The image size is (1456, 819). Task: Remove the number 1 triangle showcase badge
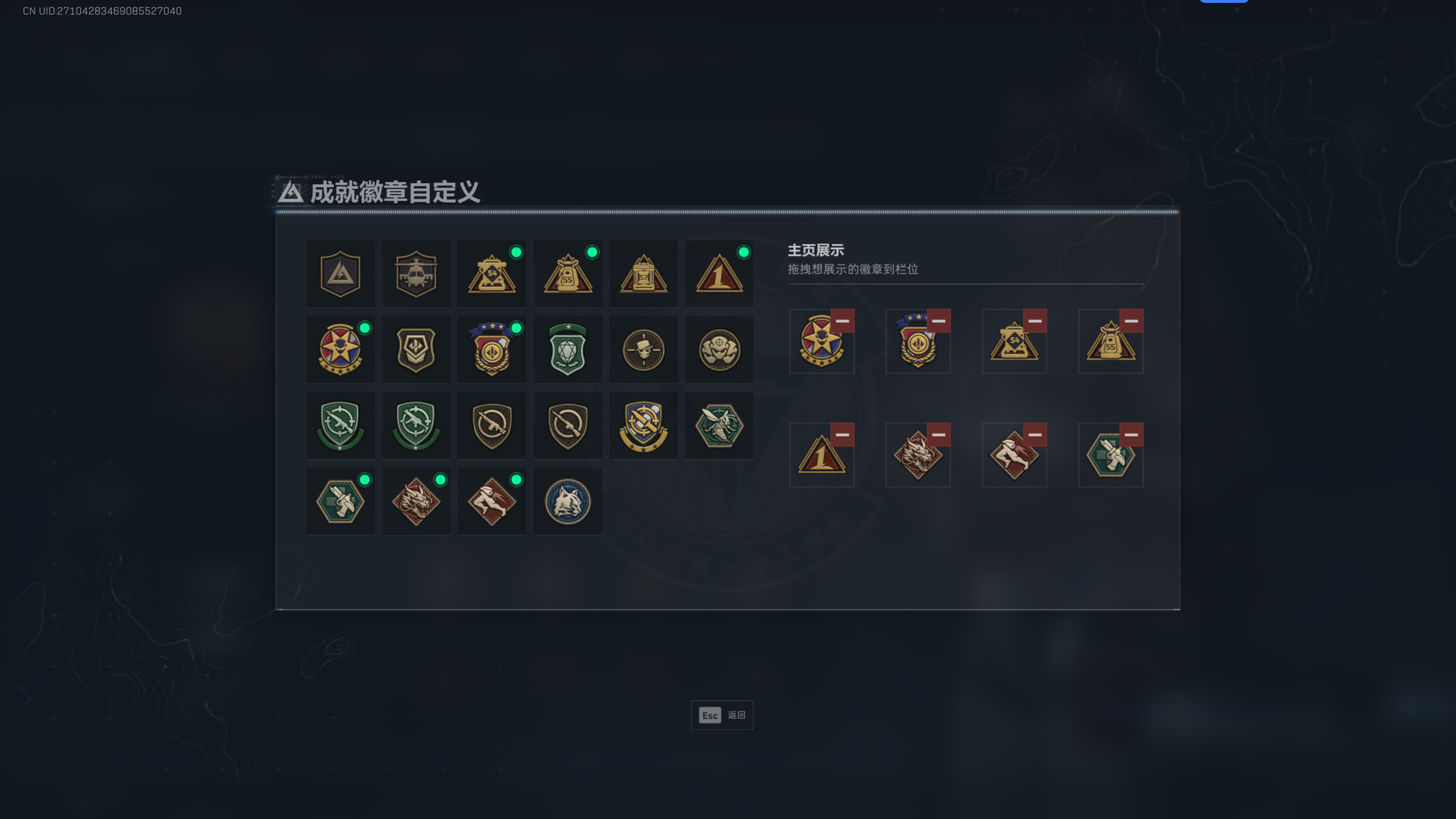pyautogui.click(x=842, y=435)
